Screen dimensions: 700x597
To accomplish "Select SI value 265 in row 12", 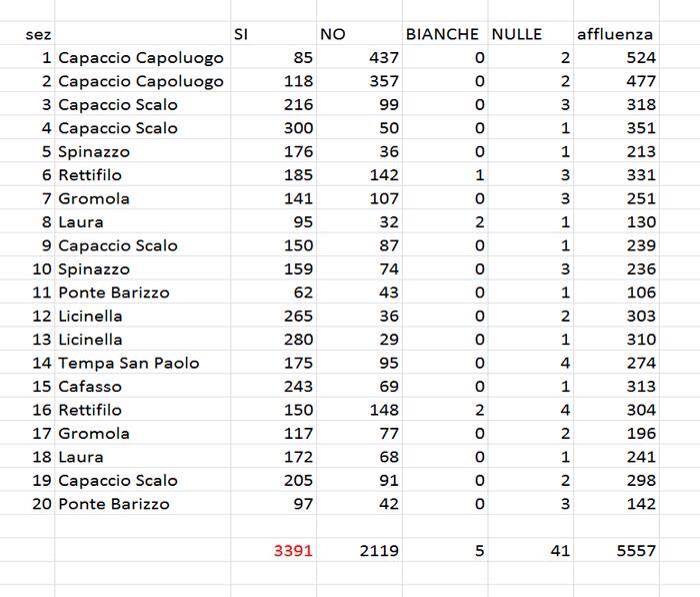I will click(x=274, y=316).
